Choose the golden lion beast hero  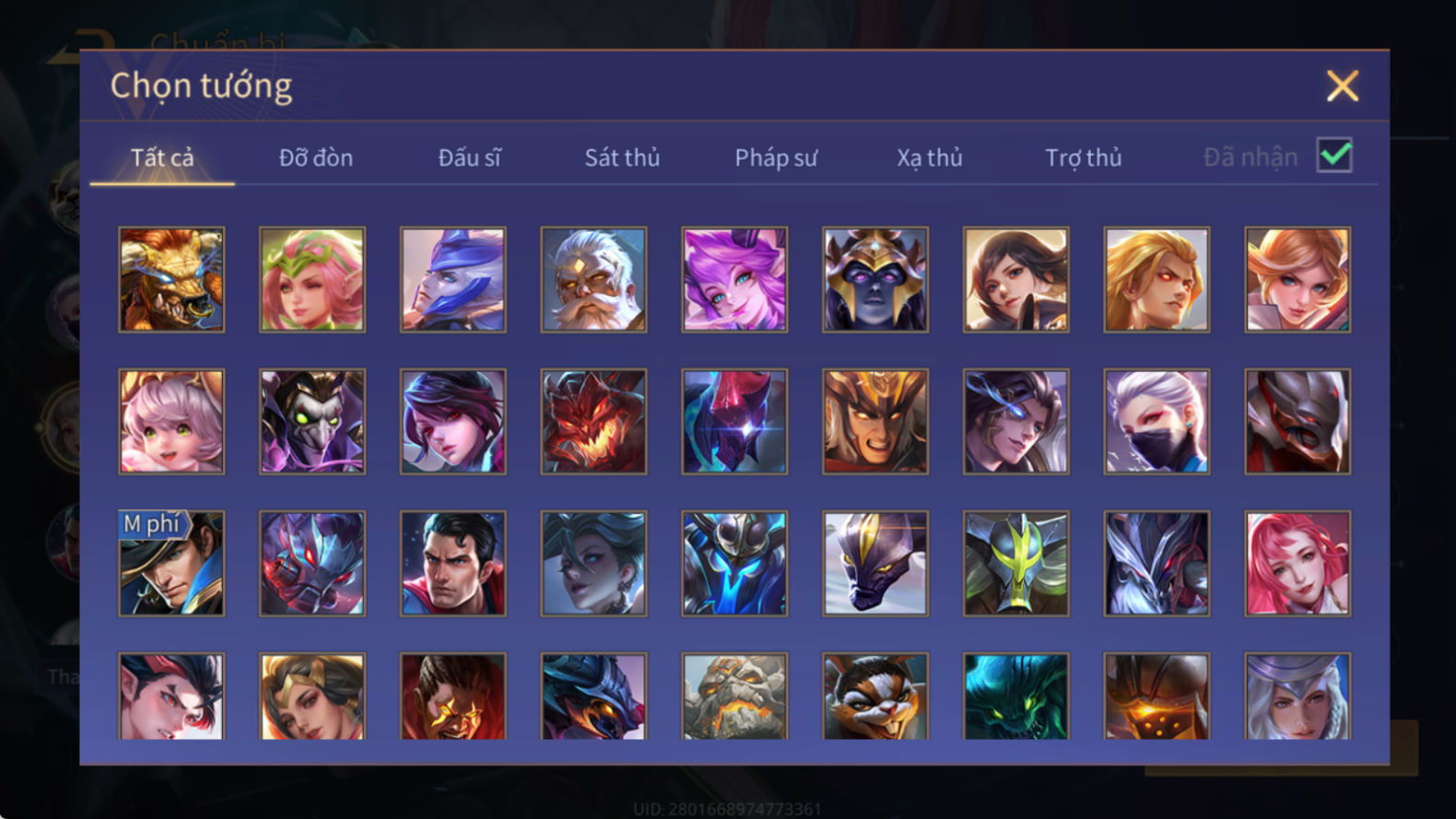click(x=171, y=279)
